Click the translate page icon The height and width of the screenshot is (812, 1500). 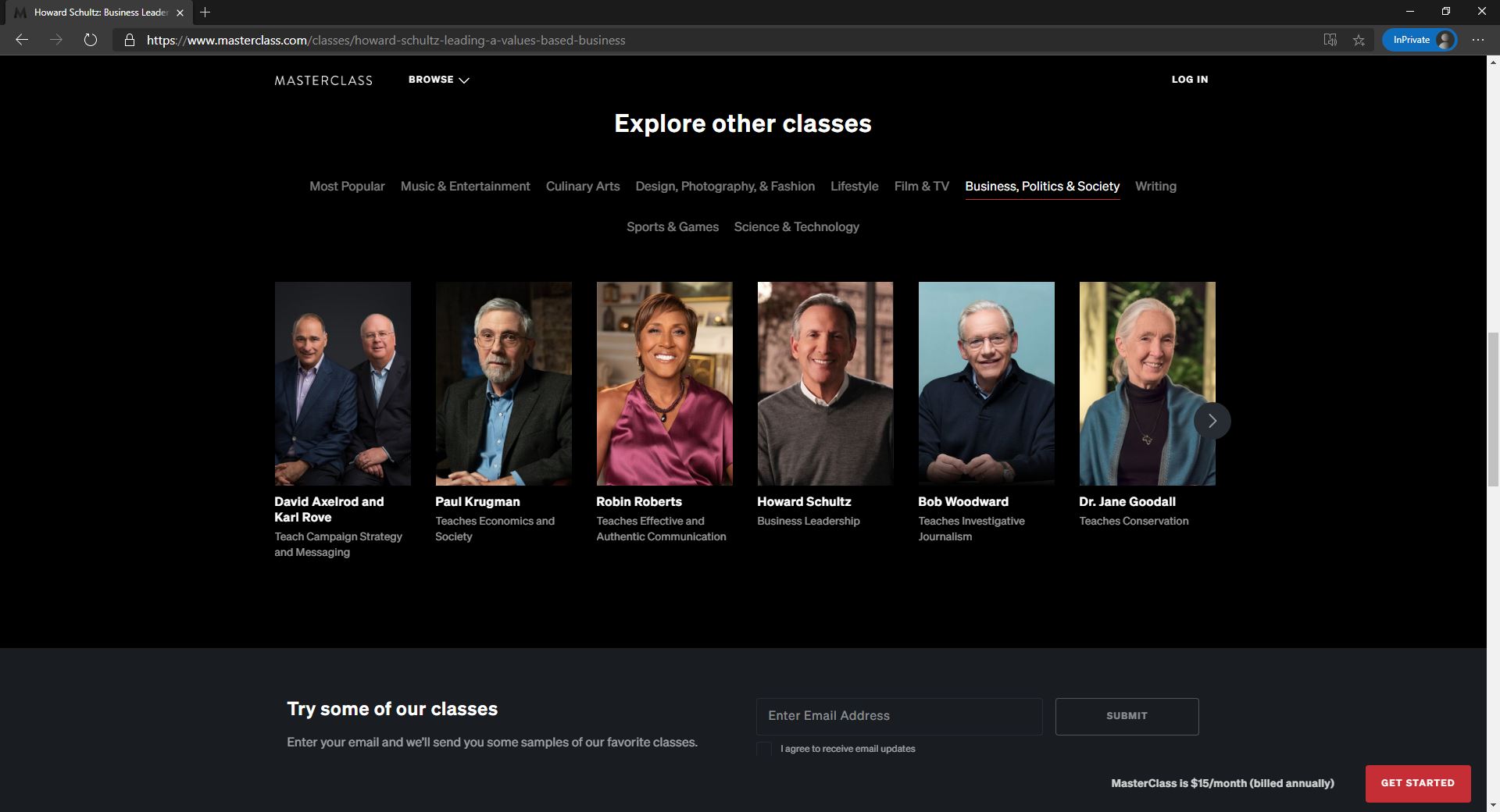(x=1330, y=40)
